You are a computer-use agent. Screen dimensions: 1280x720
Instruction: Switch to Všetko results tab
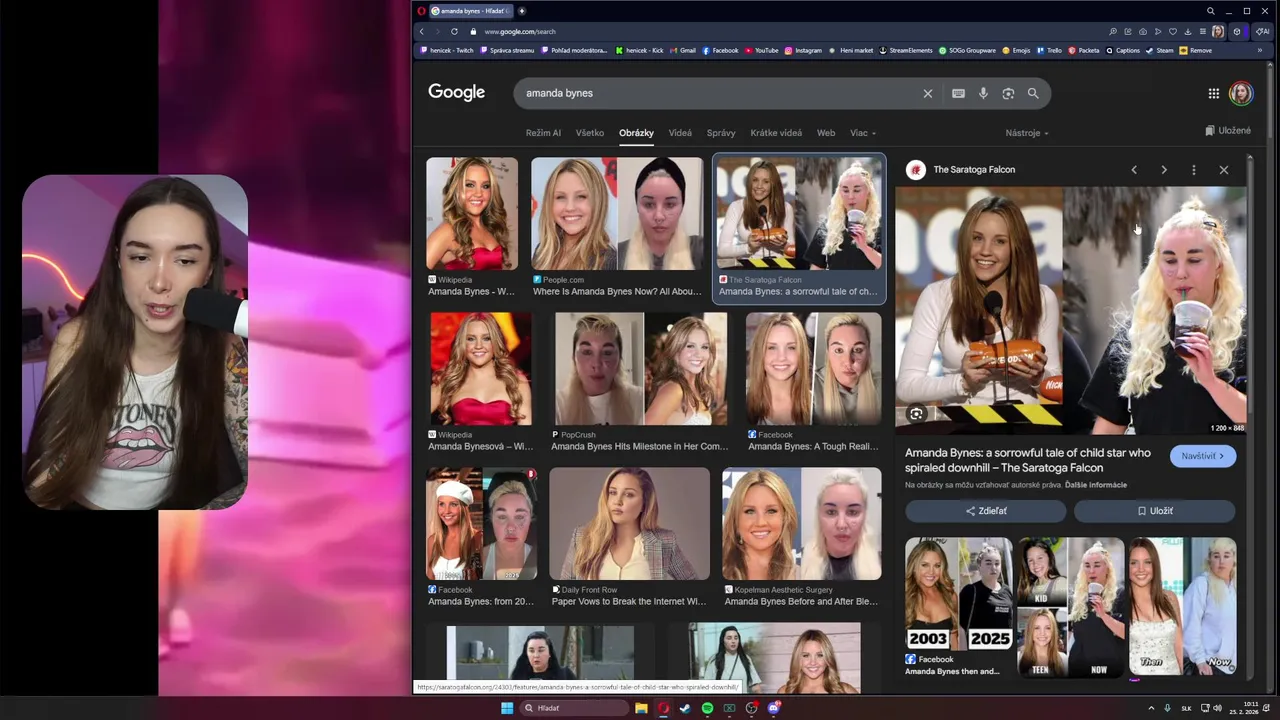589,133
